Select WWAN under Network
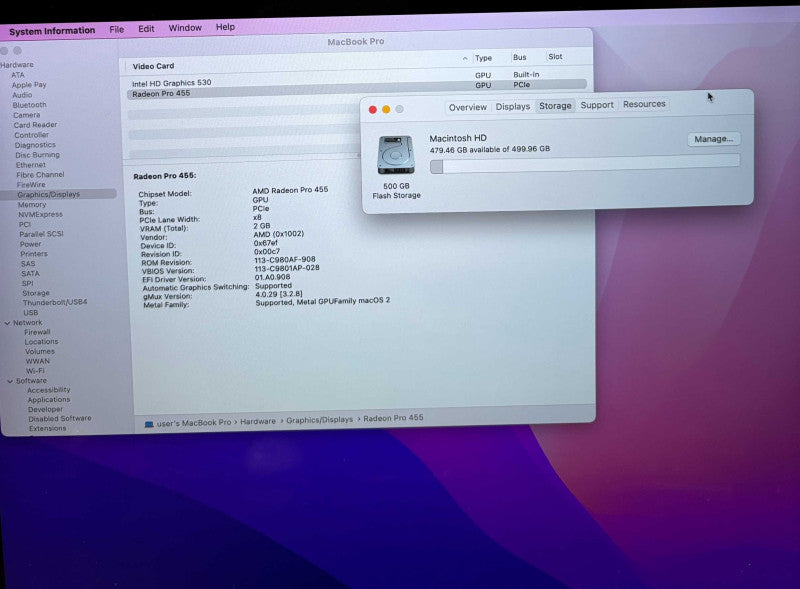The image size is (800, 589). [x=38, y=361]
